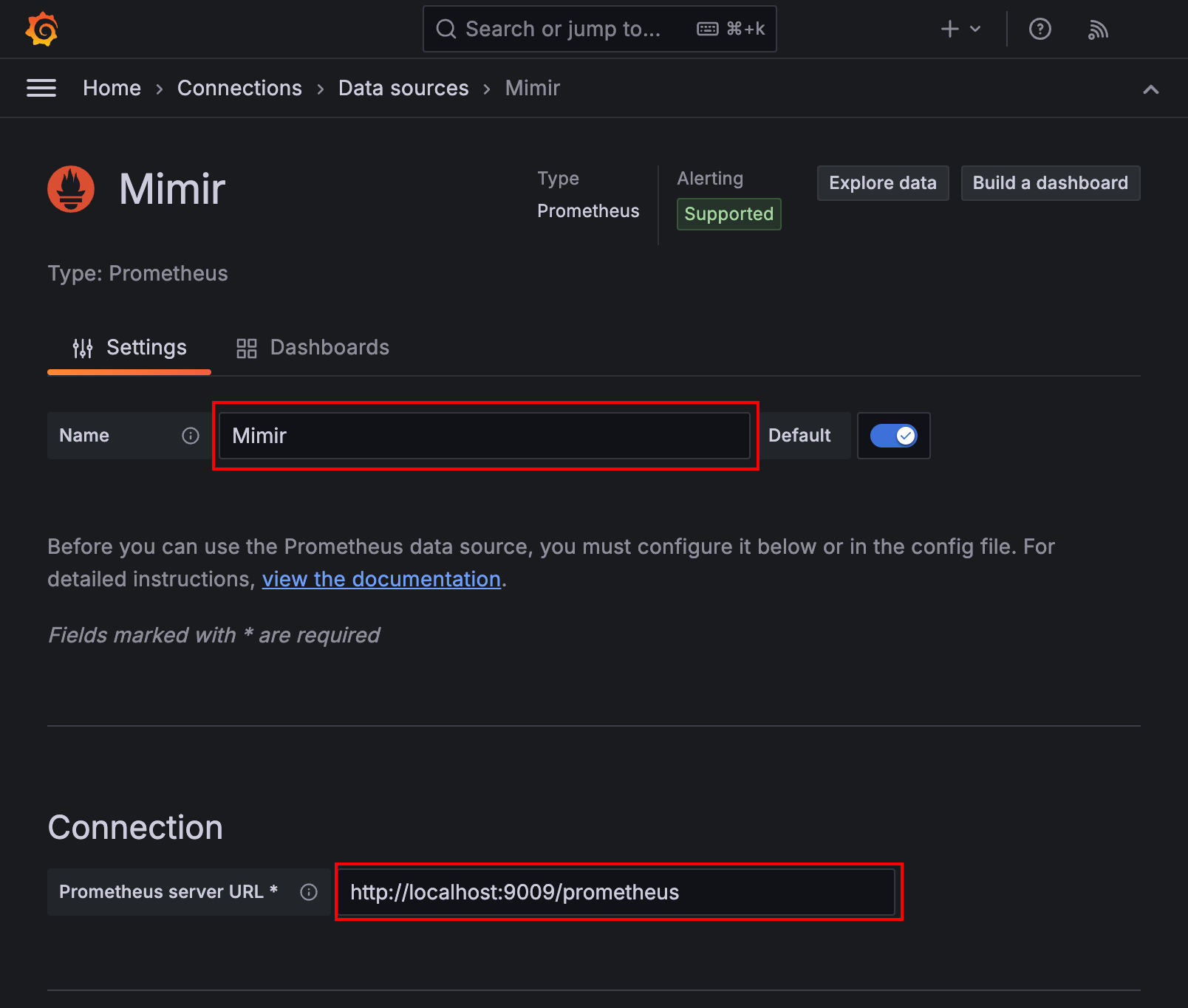The width and height of the screenshot is (1188, 1008).
Task: Click the Prometheus type value
Action: (588, 211)
